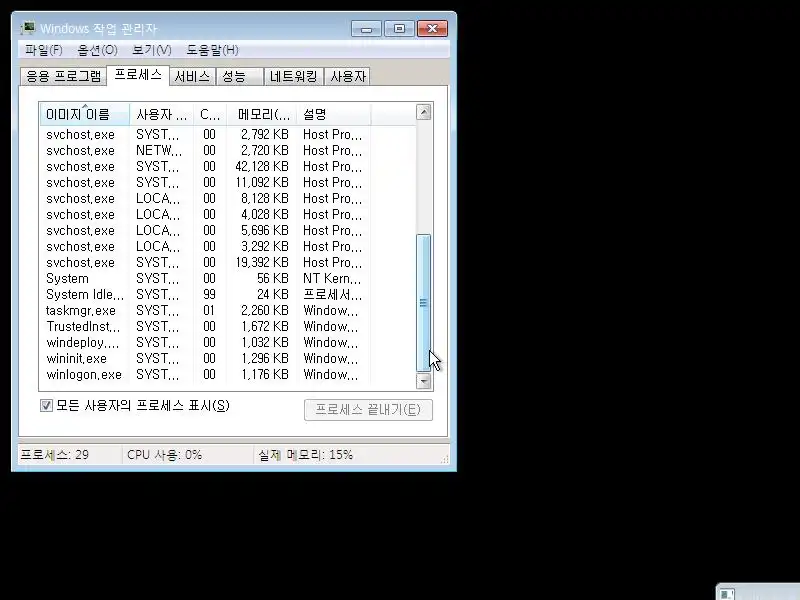This screenshot has width=800, height=600.
Task: Select the svchost.exe row using 2,792 KB
Action: (x=205, y=134)
